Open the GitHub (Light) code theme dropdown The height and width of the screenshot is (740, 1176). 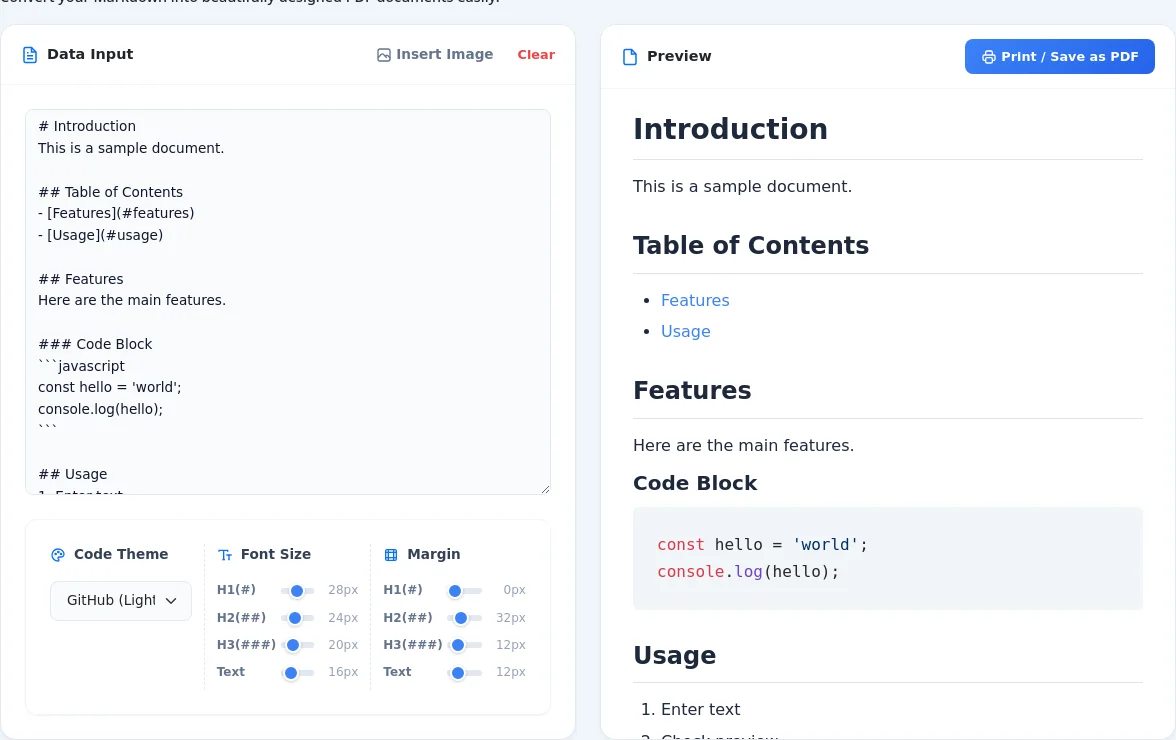coord(121,601)
